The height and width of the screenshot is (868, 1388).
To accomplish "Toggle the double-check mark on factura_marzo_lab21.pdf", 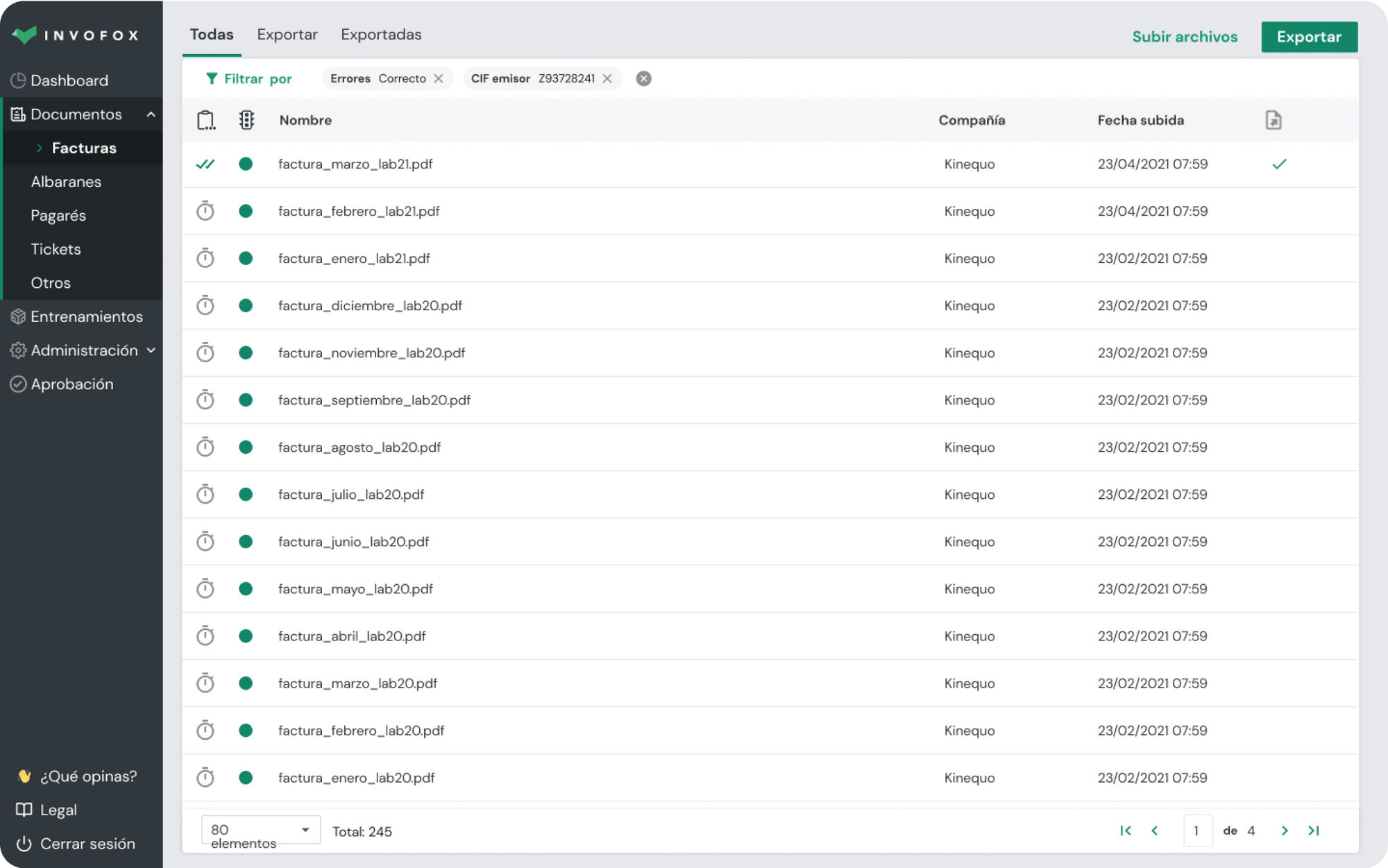I will [x=205, y=164].
